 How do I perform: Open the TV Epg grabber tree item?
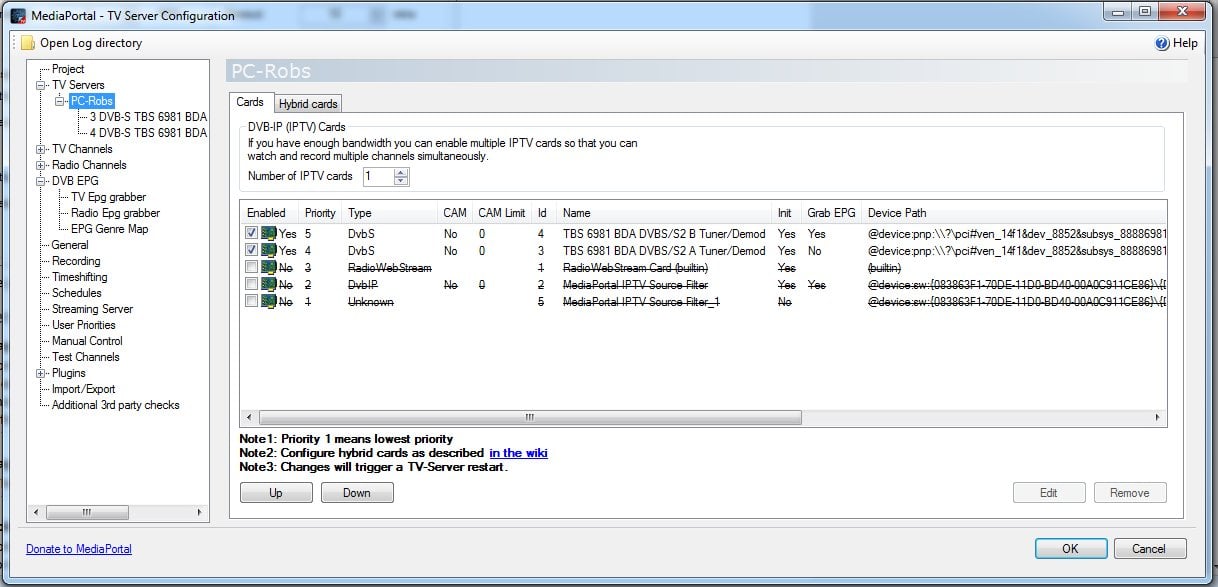(x=108, y=197)
